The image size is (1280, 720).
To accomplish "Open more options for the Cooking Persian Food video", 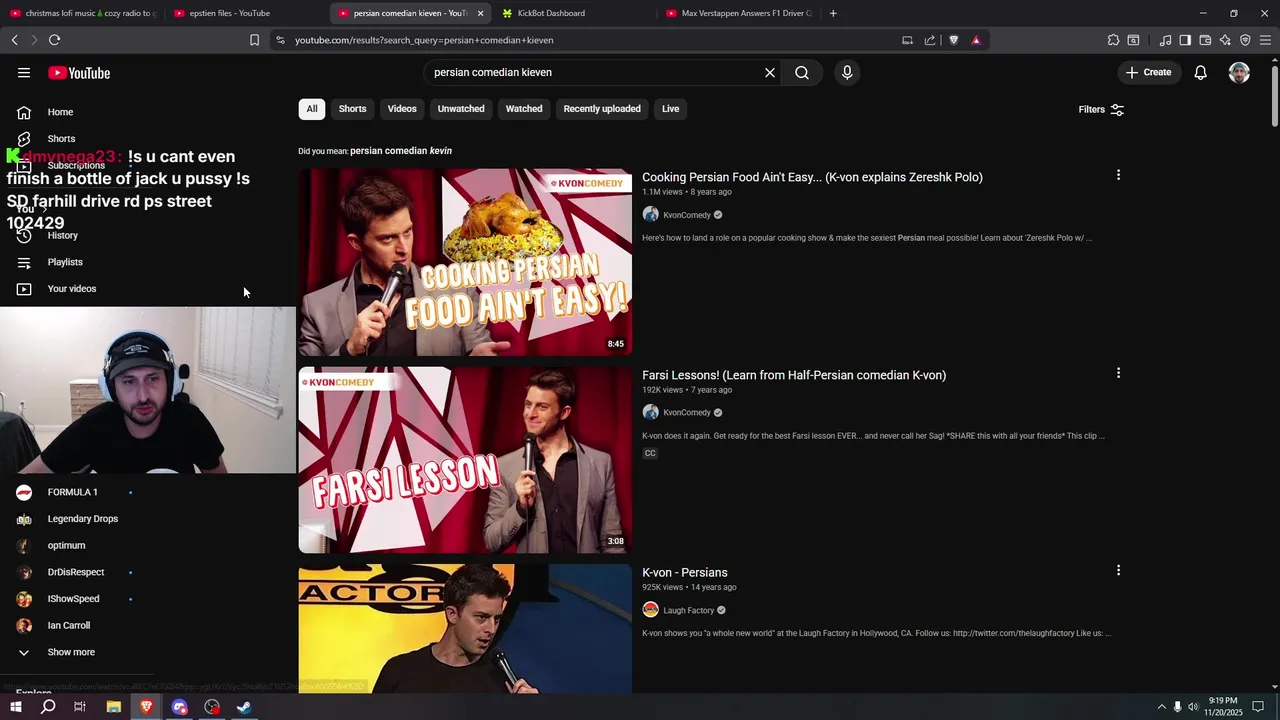I will tap(1118, 175).
